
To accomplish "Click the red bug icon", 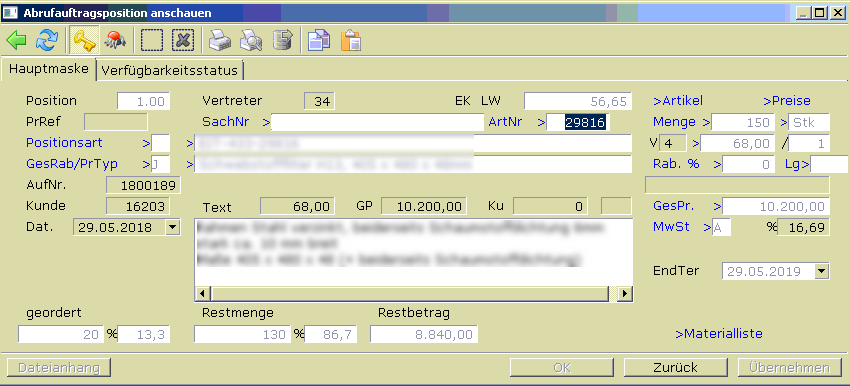I will (x=115, y=41).
